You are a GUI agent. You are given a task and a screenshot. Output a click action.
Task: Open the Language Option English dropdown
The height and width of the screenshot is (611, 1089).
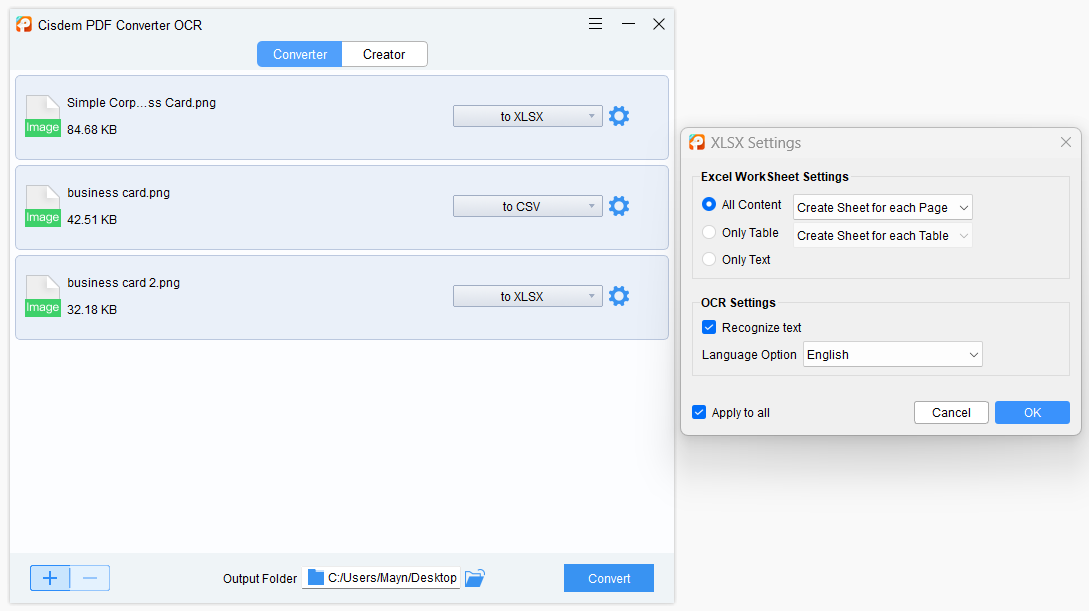tap(893, 355)
